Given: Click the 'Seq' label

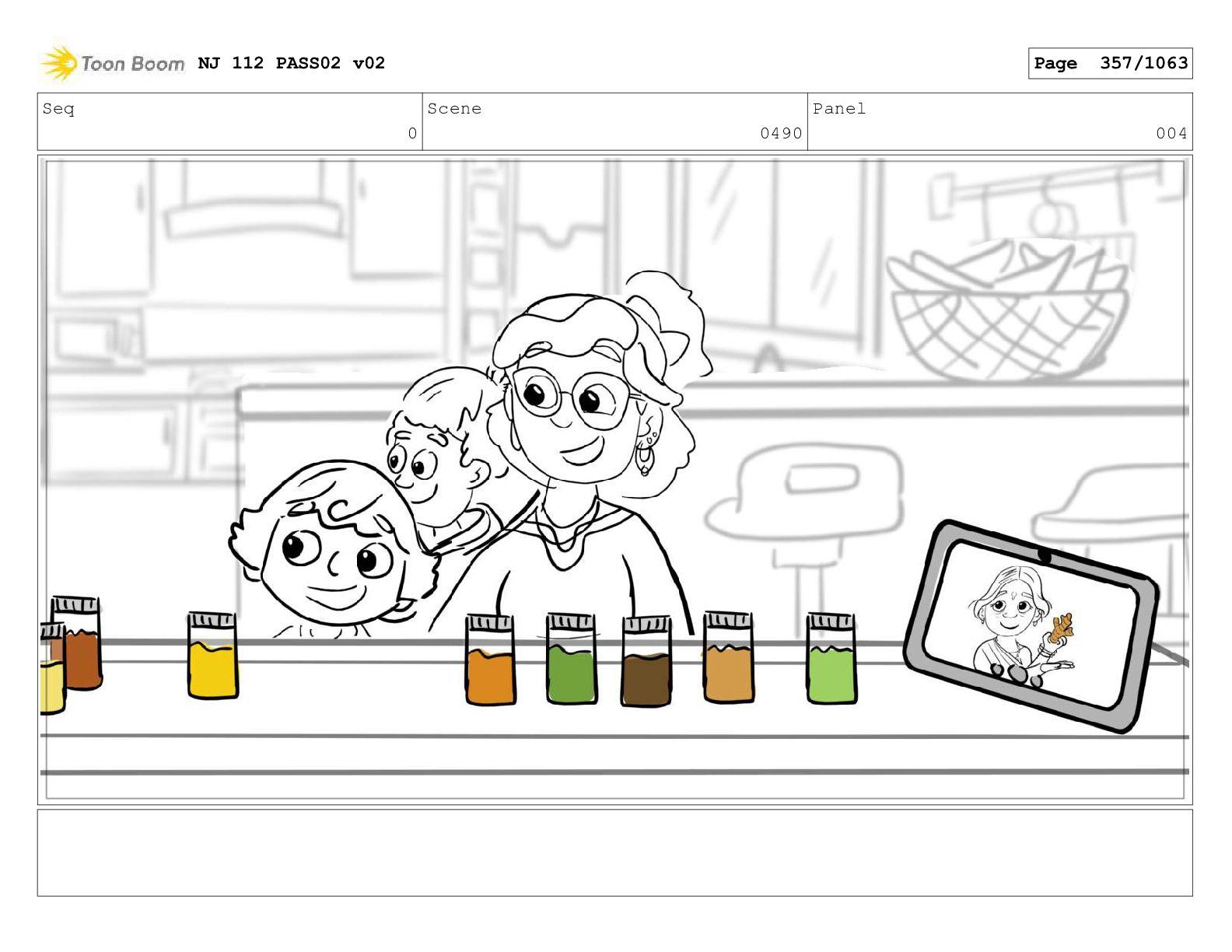Looking at the screenshot, I should tap(58, 109).
